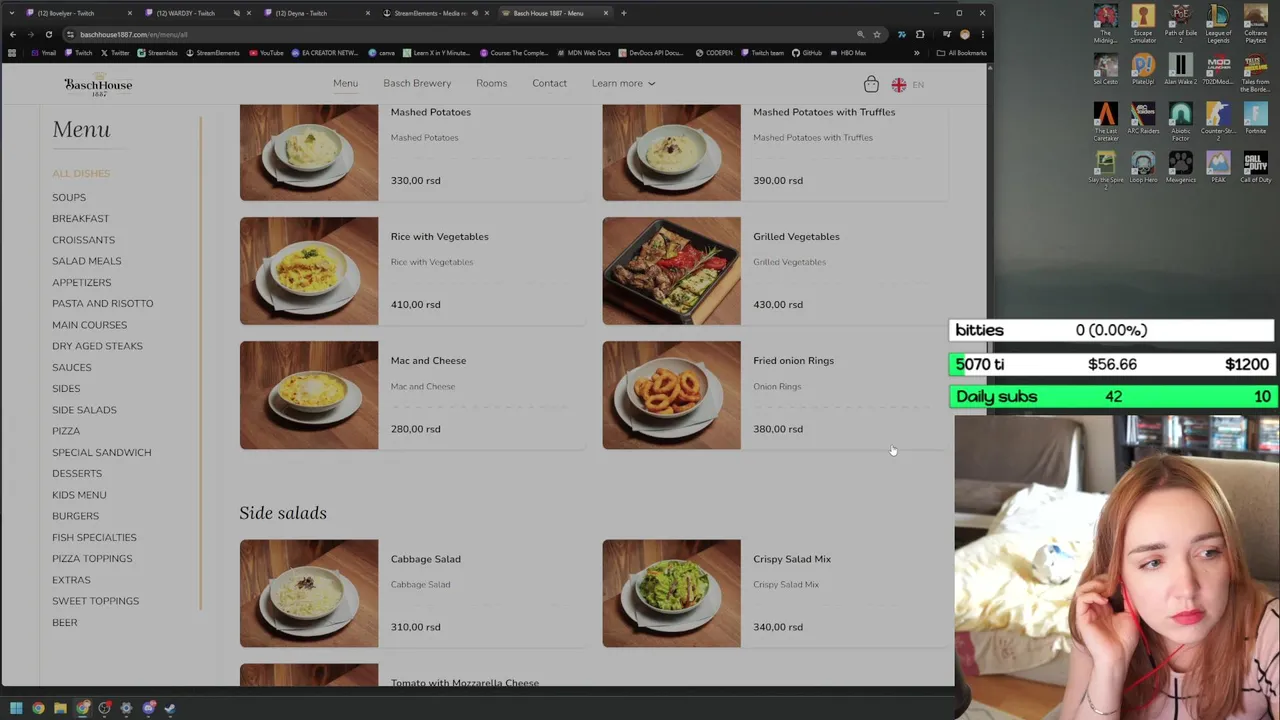Open the GitHub bookmark
The image size is (1280, 720).
(807, 53)
